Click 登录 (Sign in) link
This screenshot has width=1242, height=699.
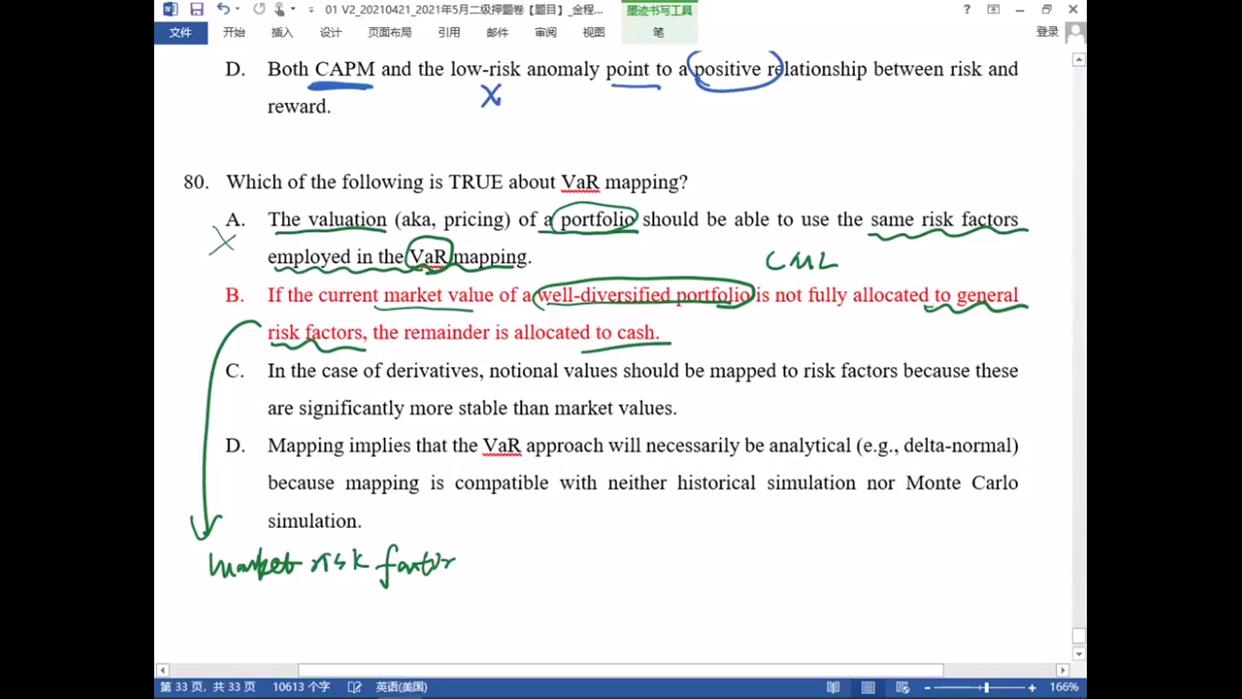point(1047,32)
